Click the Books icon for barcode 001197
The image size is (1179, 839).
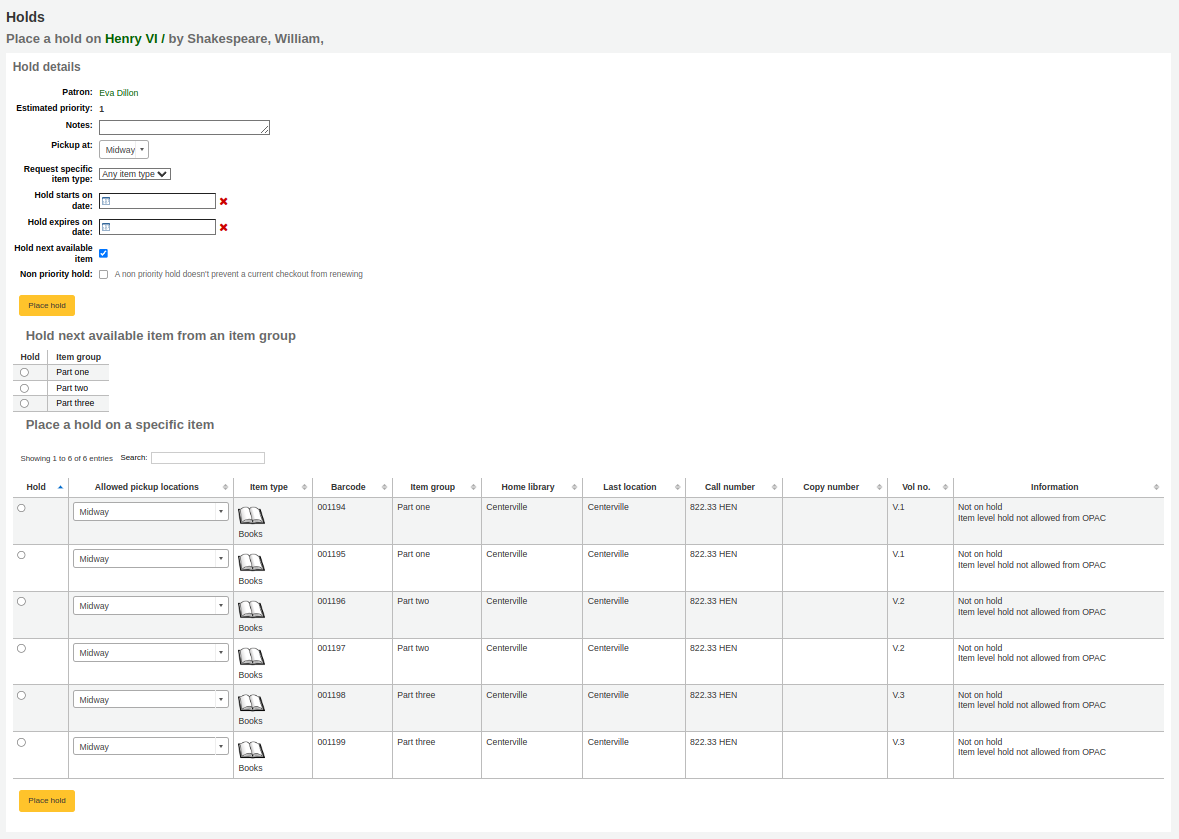251,656
